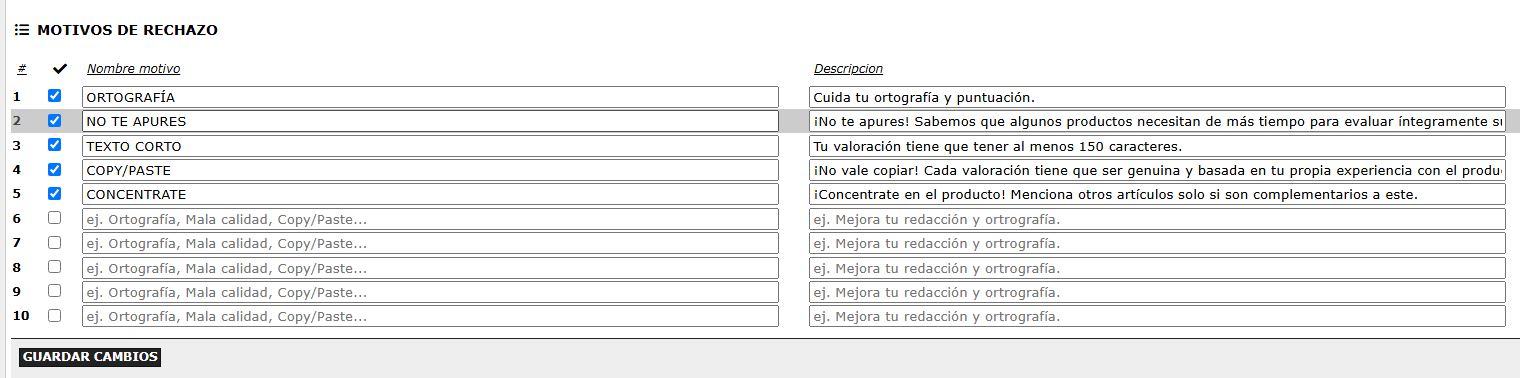Edit the '¡No vale copiar!' description field

coord(1157,170)
